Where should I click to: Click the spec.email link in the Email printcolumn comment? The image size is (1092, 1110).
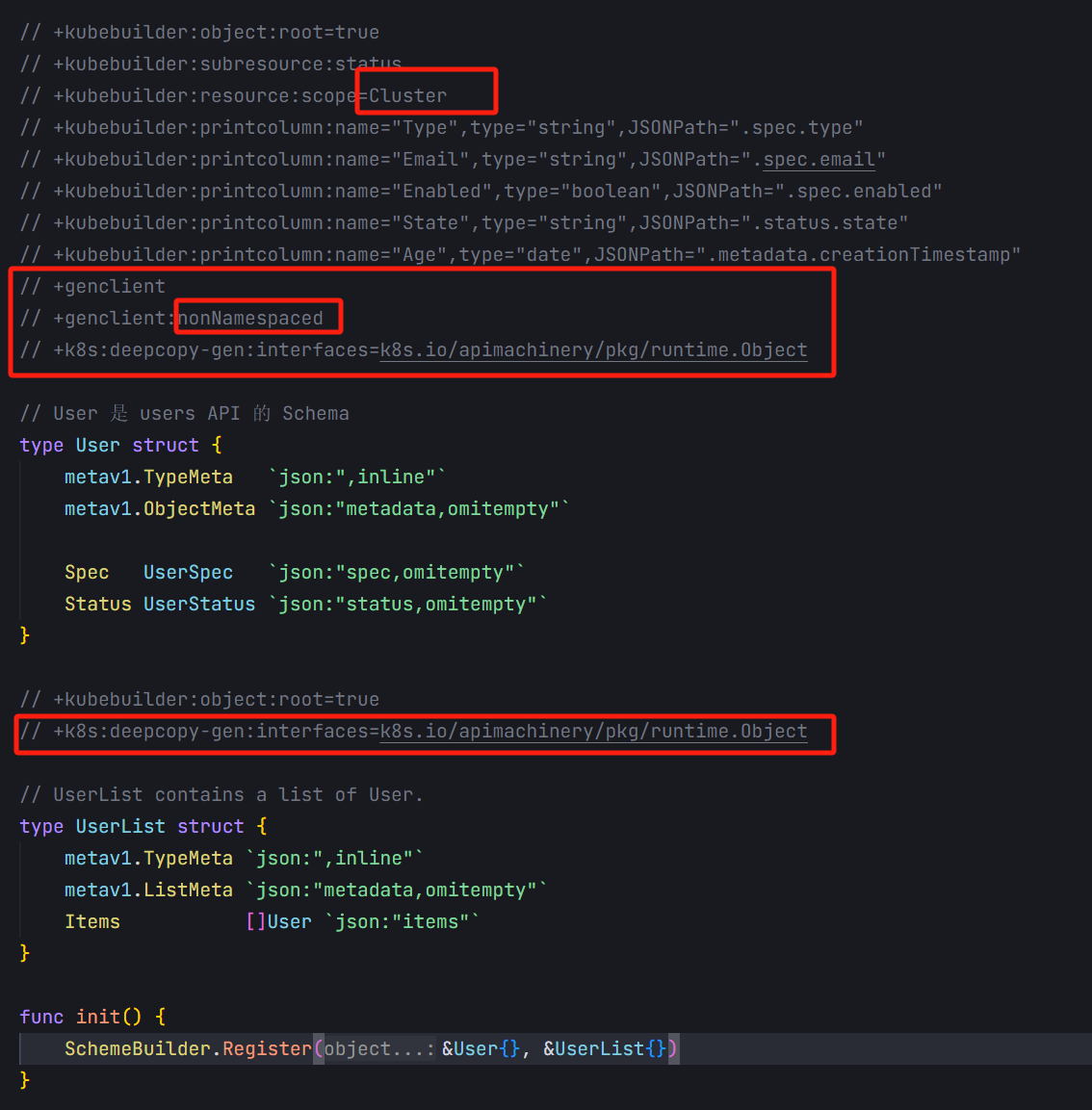pyautogui.click(x=819, y=159)
